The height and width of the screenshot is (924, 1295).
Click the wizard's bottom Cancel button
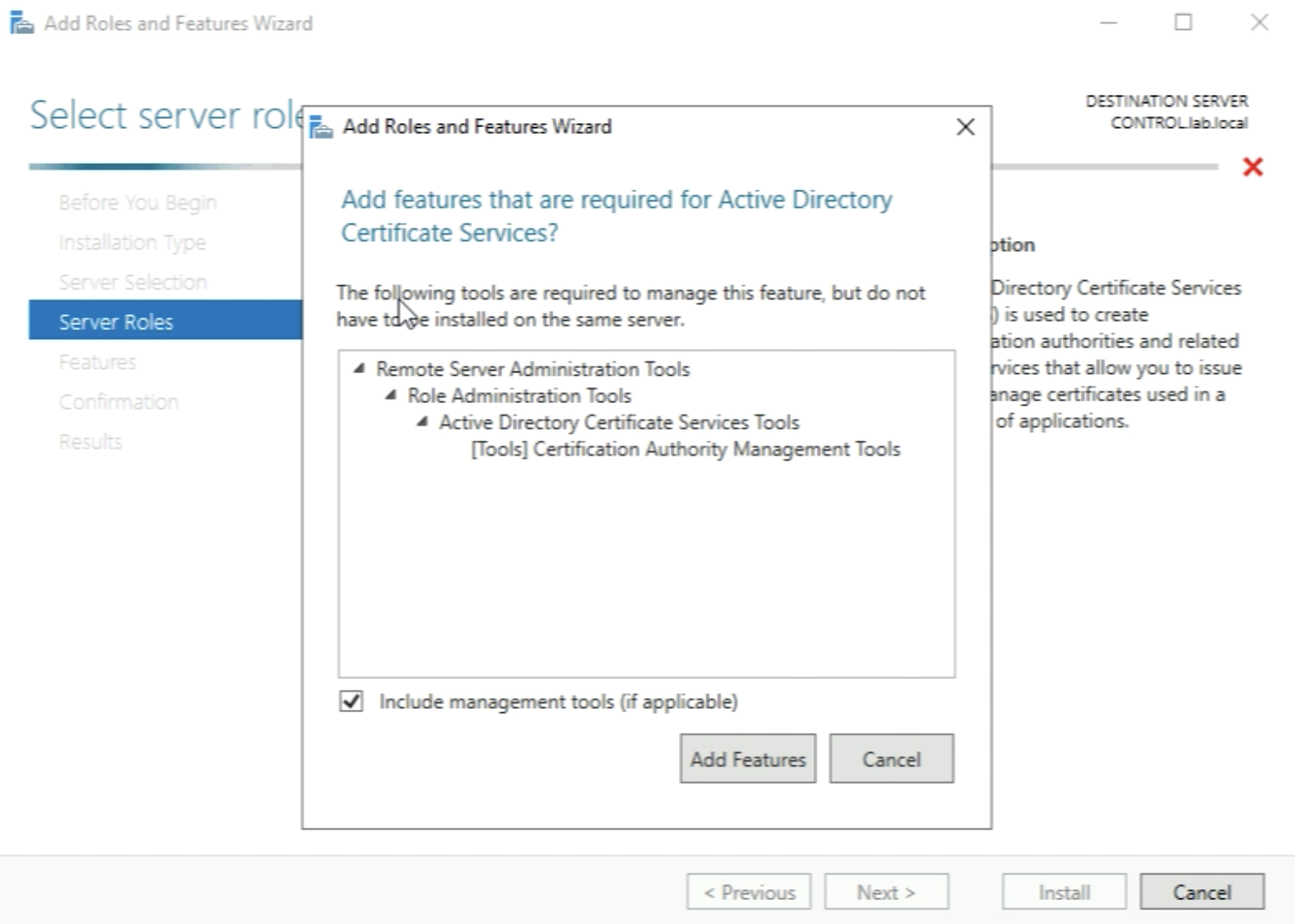[x=1201, y=892]
